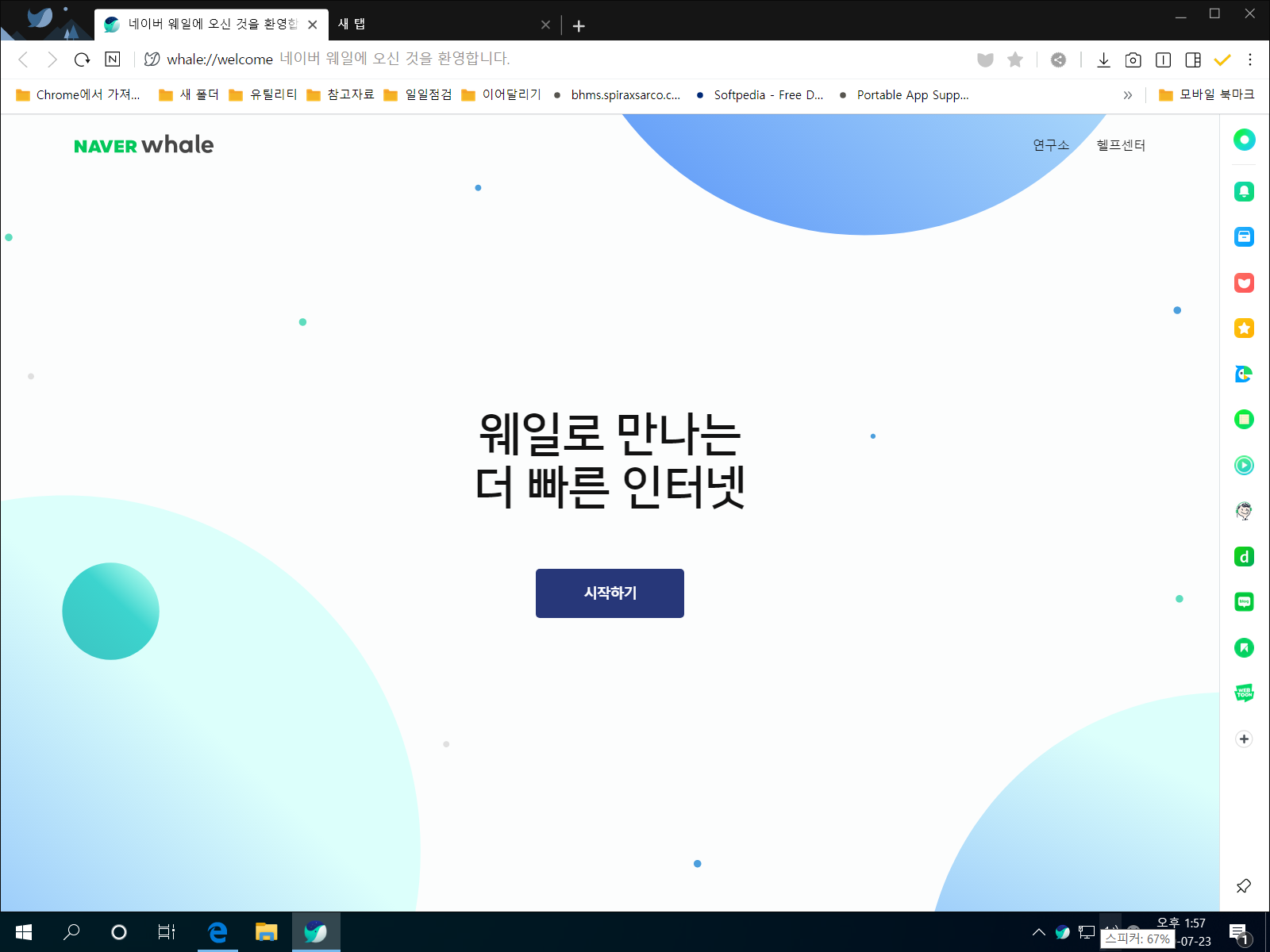Toggle the sidebar panel button
1270x952 pixels.
(1193, 59)
